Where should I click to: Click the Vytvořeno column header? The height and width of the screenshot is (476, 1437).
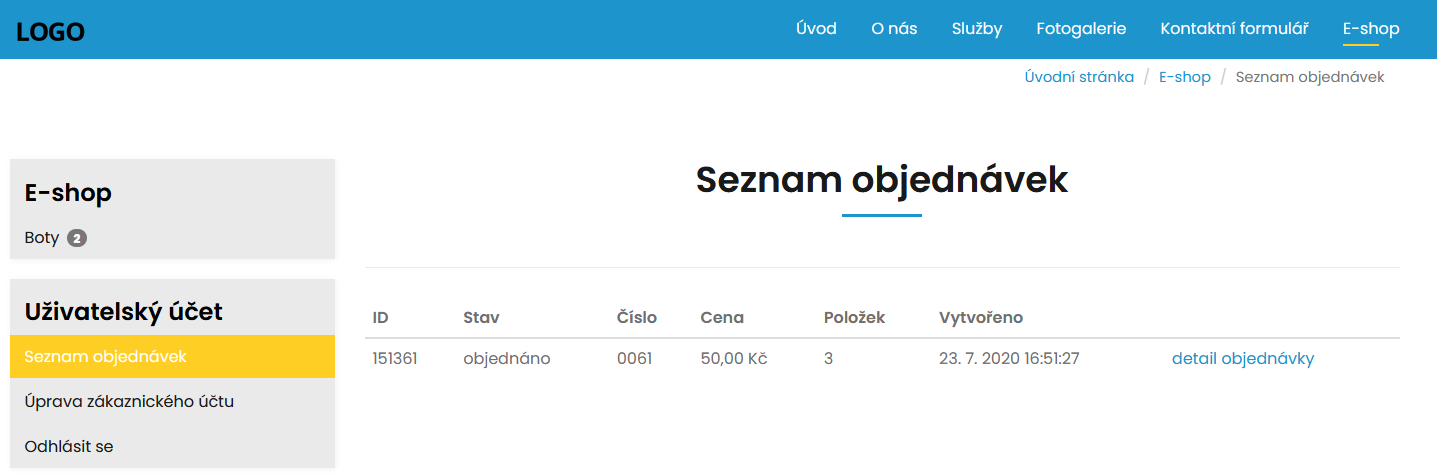point(980,318)
